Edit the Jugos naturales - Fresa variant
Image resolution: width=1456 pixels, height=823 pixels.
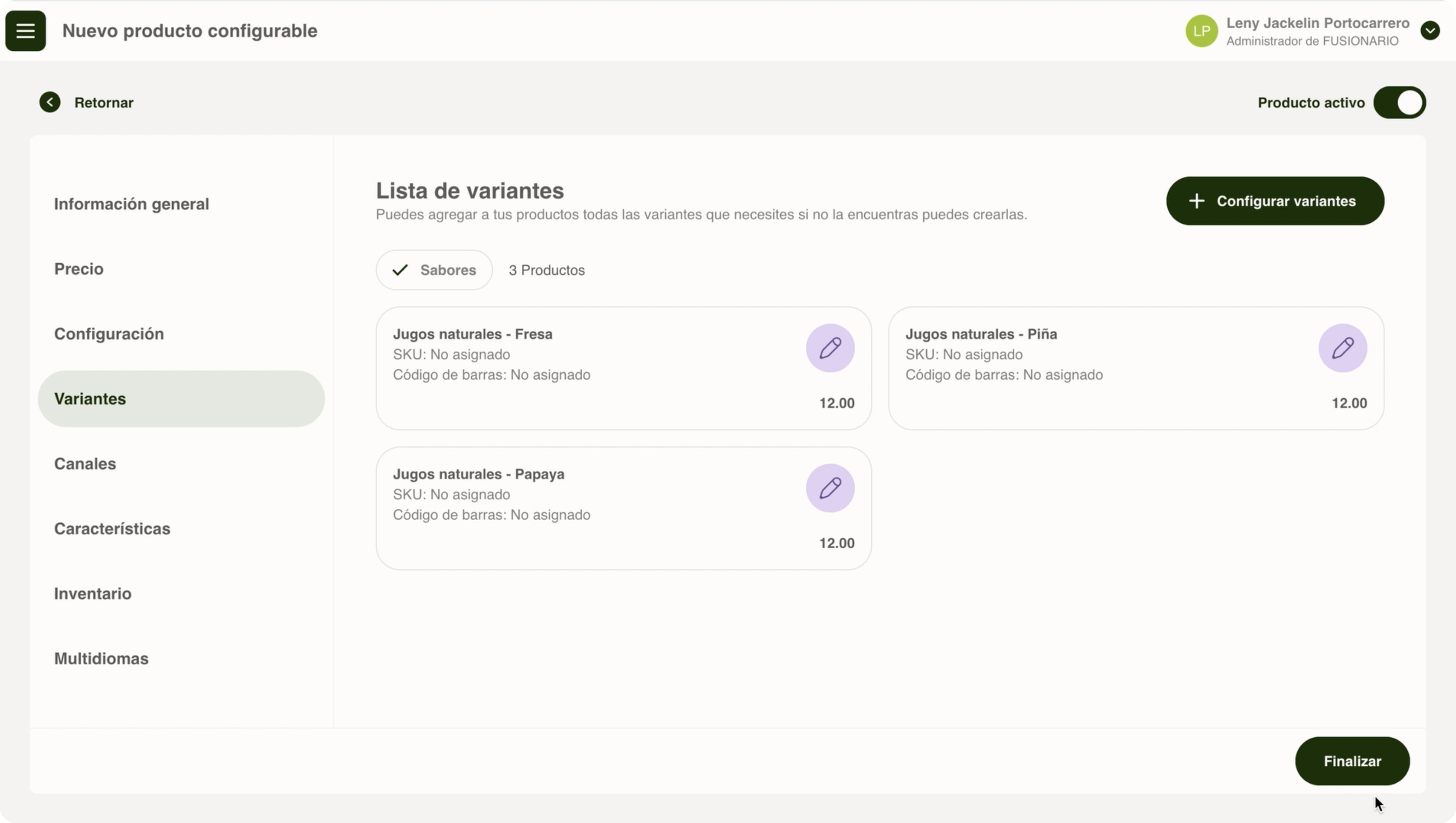pos(830,348)
